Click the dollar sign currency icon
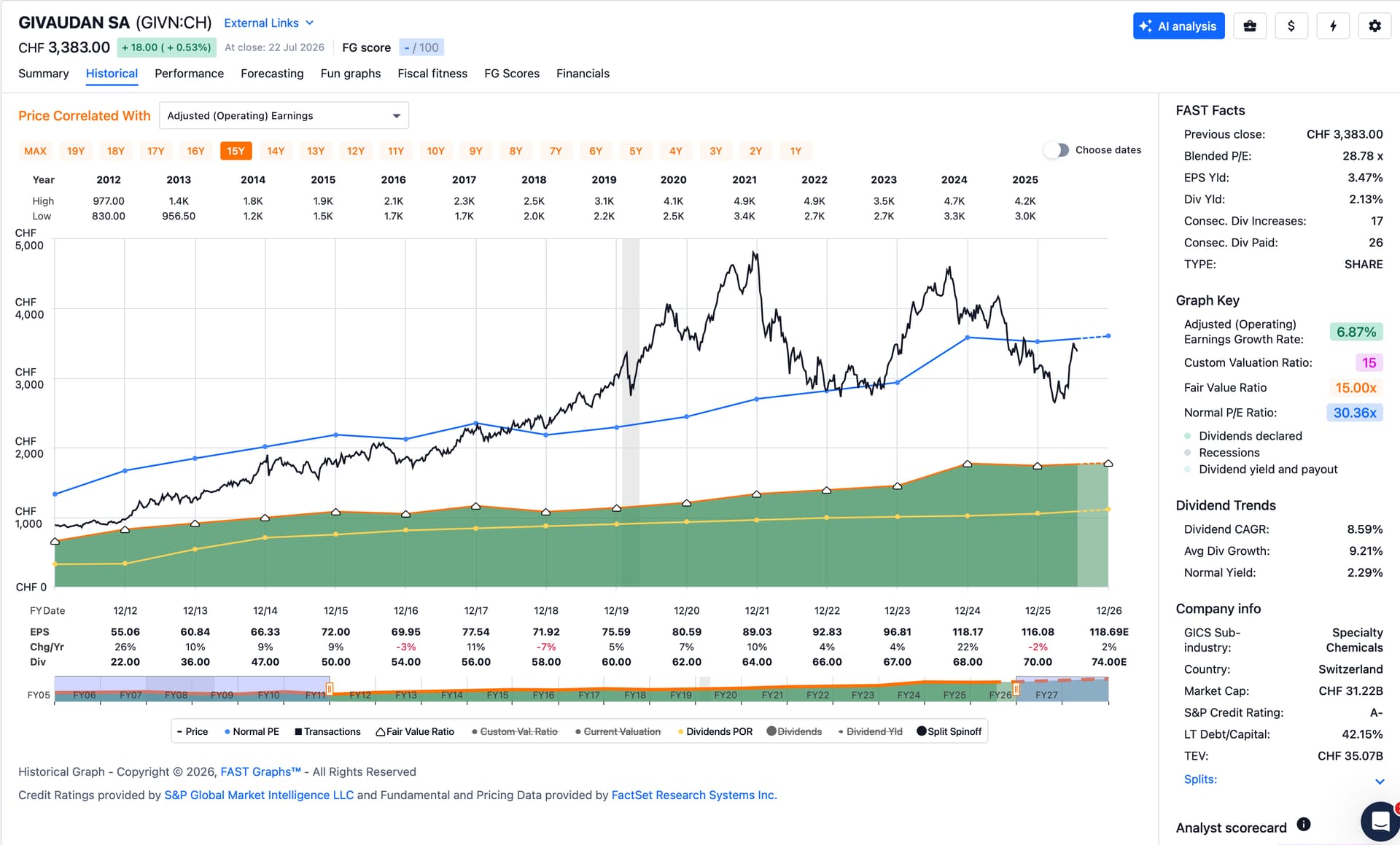The width and height of the screenshot is (1400, 845). pyautogui.click(x=1291, y=26)
